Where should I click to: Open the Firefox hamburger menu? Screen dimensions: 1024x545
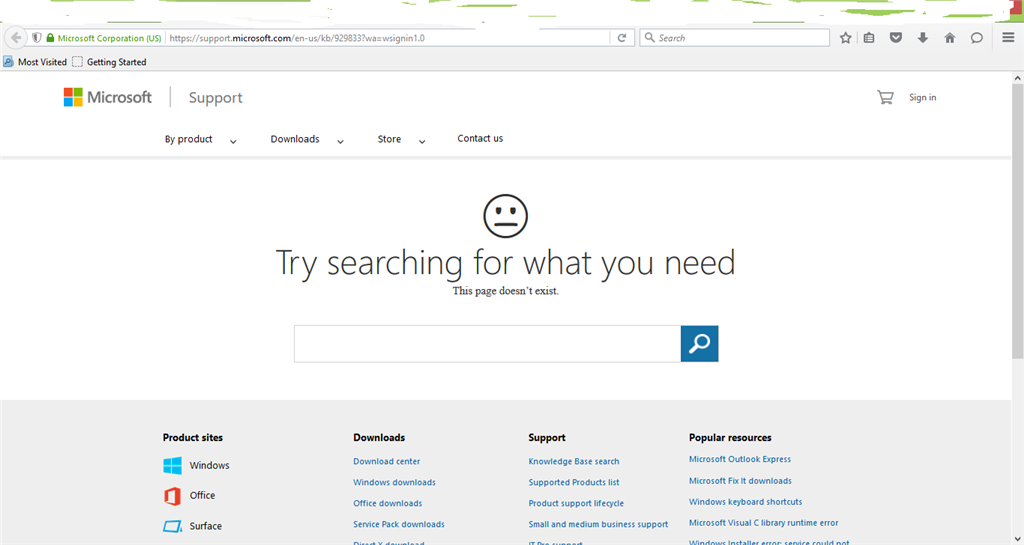(1008, 38)
